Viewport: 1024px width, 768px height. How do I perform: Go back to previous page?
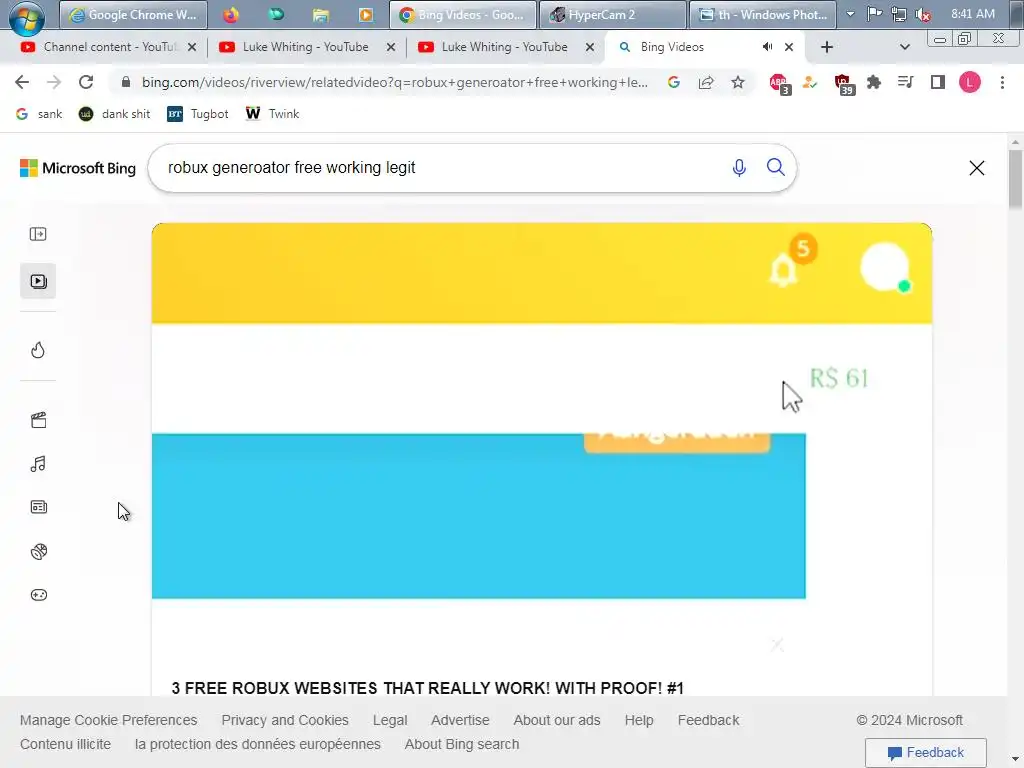(x=22, y=82)
